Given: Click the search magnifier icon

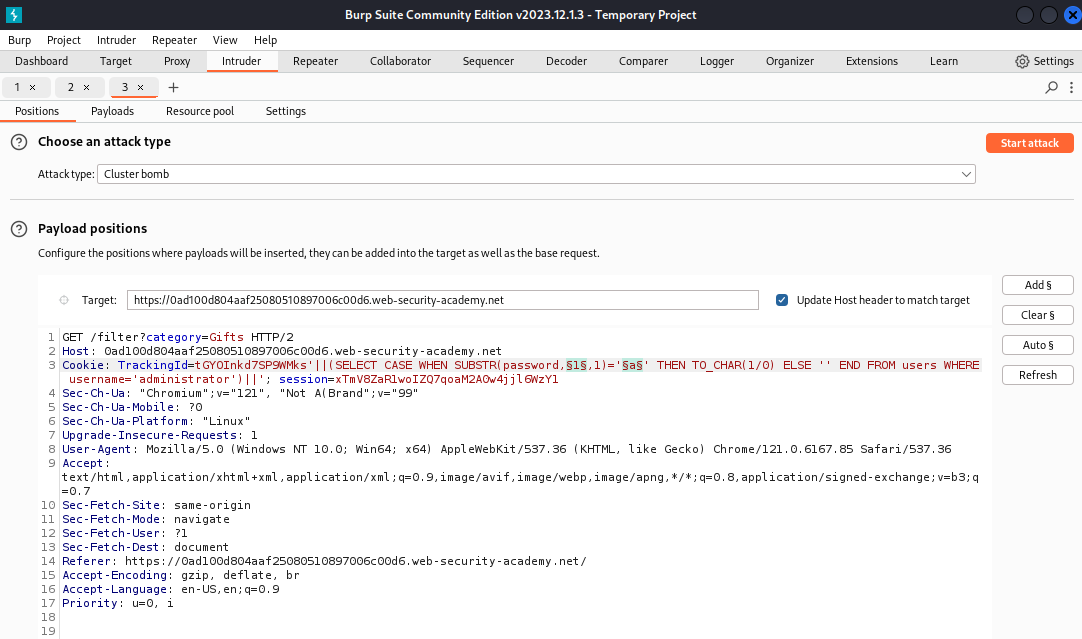Looking at the screenshot, I should 1051,88.
